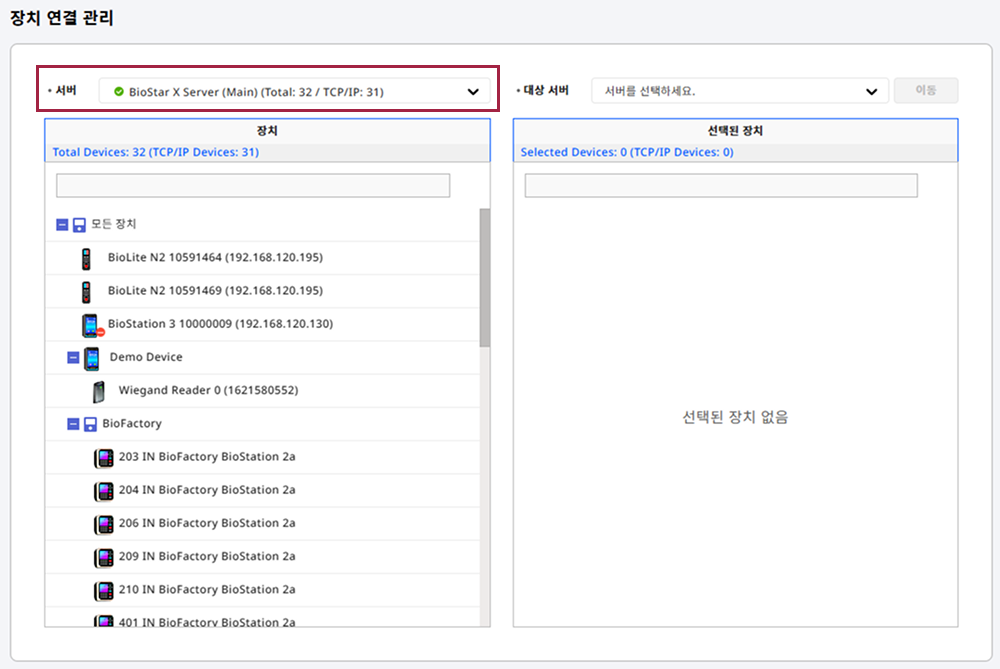Open the 서버 BioStar X Server dropdown
The image size is (1000, 669).
point(295,92)
